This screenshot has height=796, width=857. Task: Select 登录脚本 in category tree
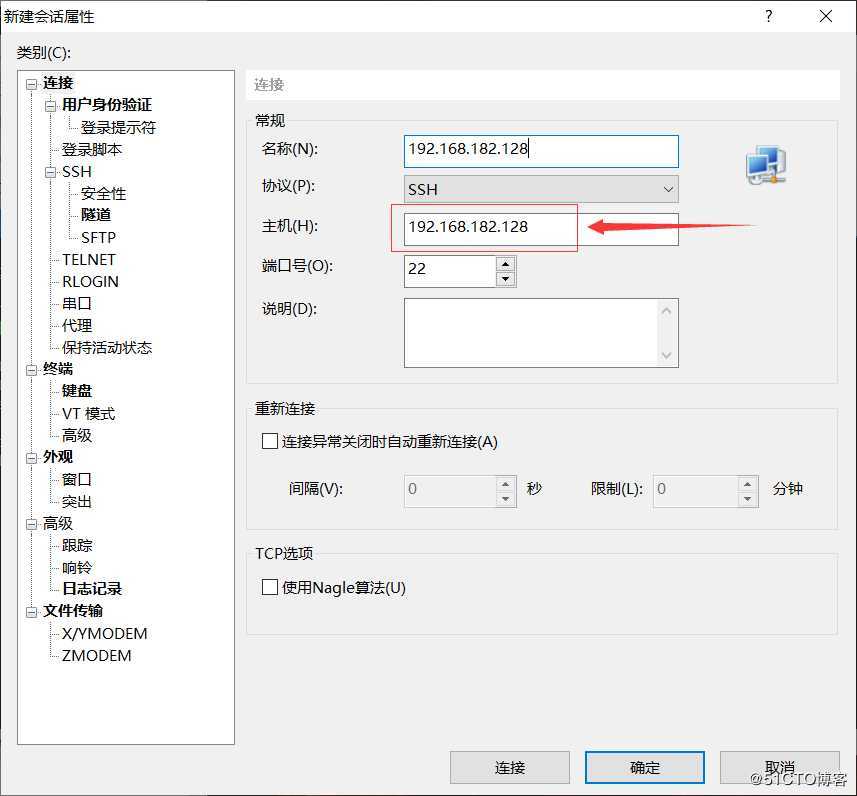(x=92, y=149)
